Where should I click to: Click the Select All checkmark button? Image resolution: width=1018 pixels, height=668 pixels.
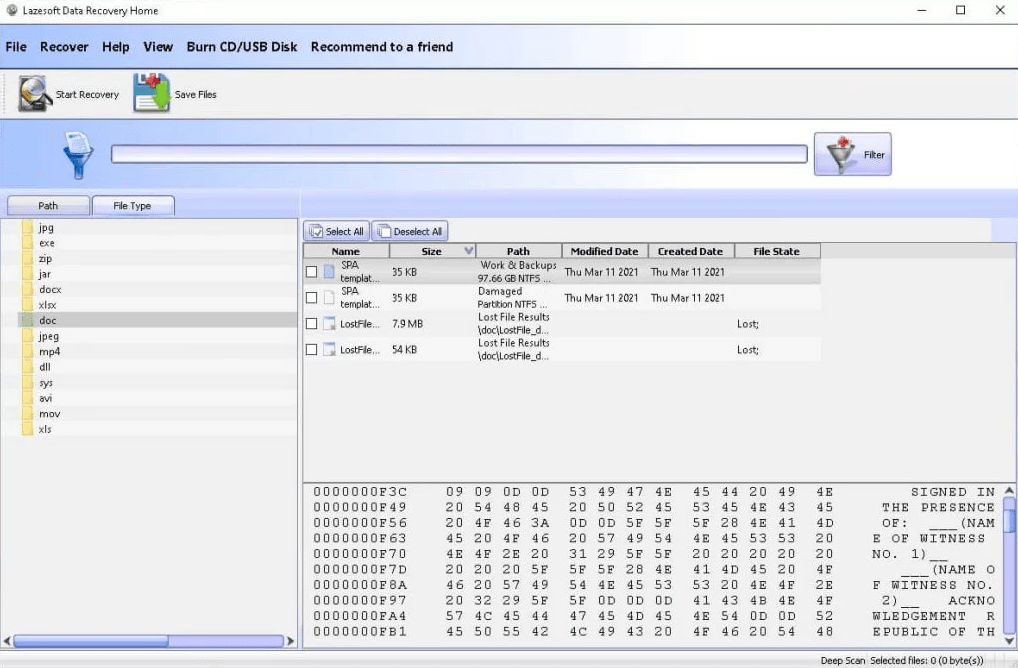[336, 231]
